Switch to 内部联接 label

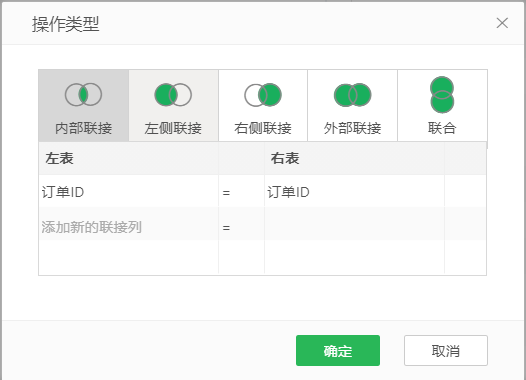click(83, 128)
